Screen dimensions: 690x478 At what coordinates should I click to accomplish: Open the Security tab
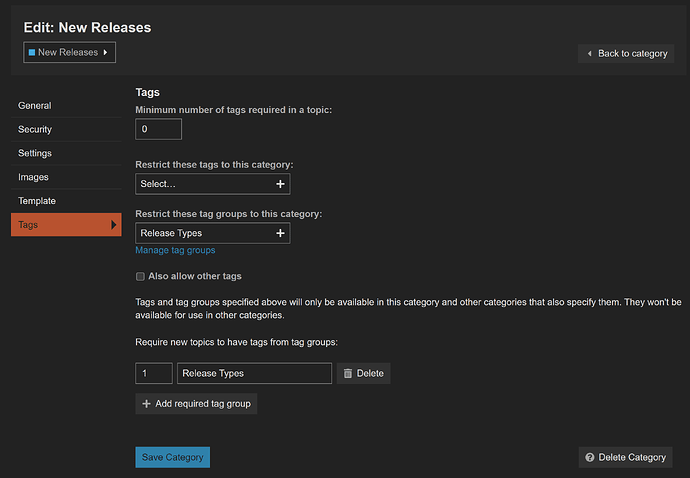(66, 129)
